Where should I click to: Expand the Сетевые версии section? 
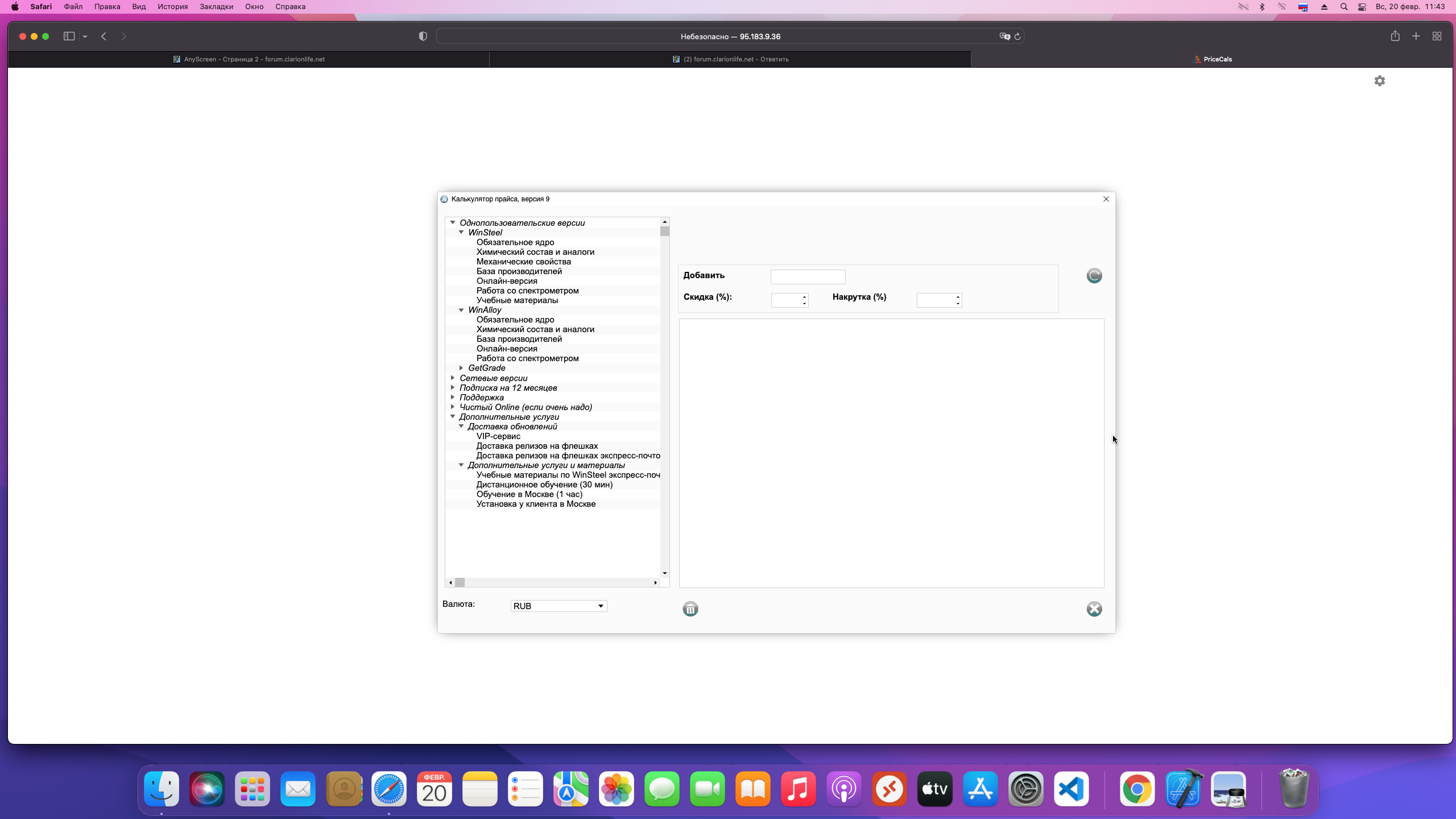(453, 378)
